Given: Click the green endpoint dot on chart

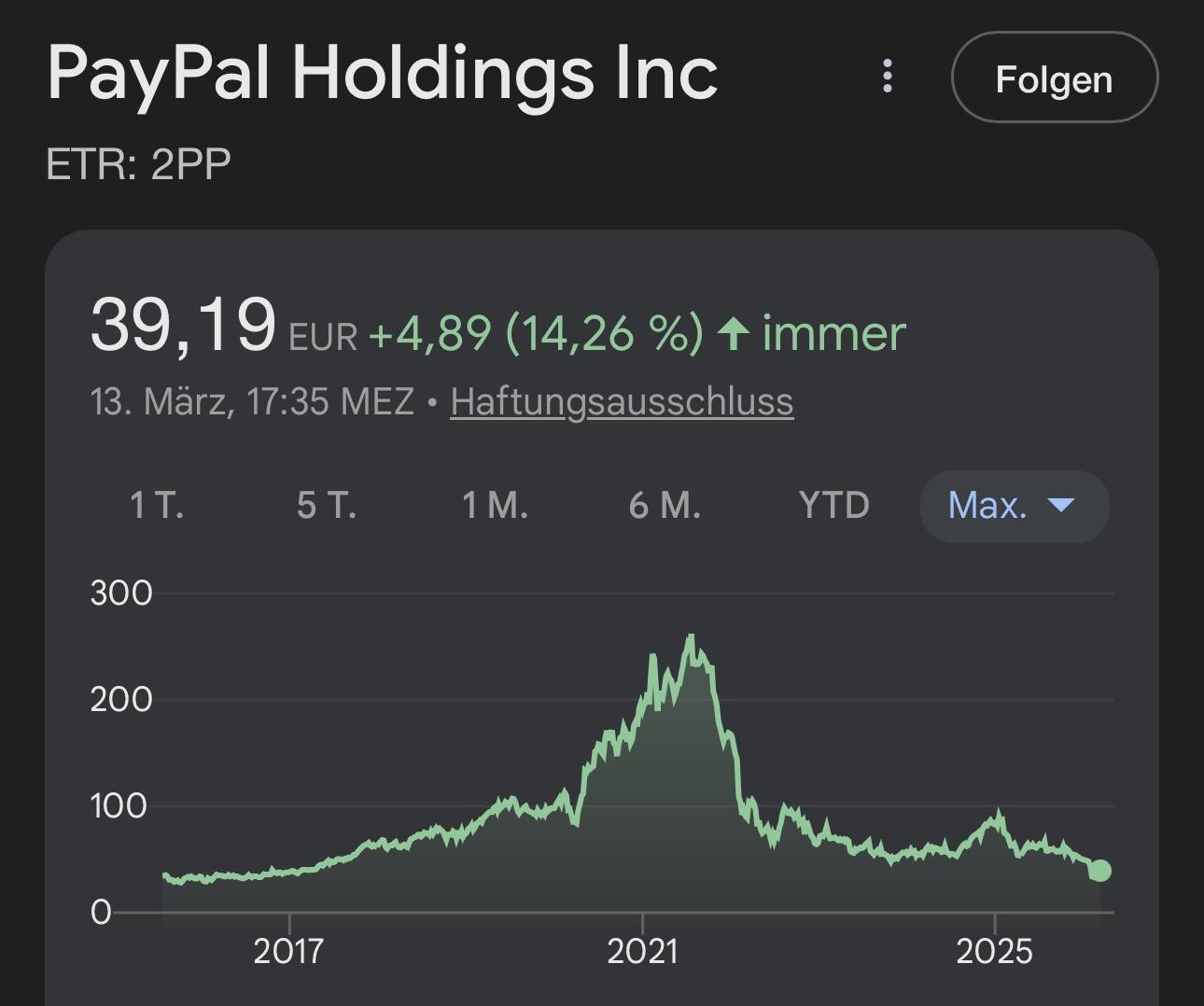Looking at the screenshot, I should (1100, 870).
